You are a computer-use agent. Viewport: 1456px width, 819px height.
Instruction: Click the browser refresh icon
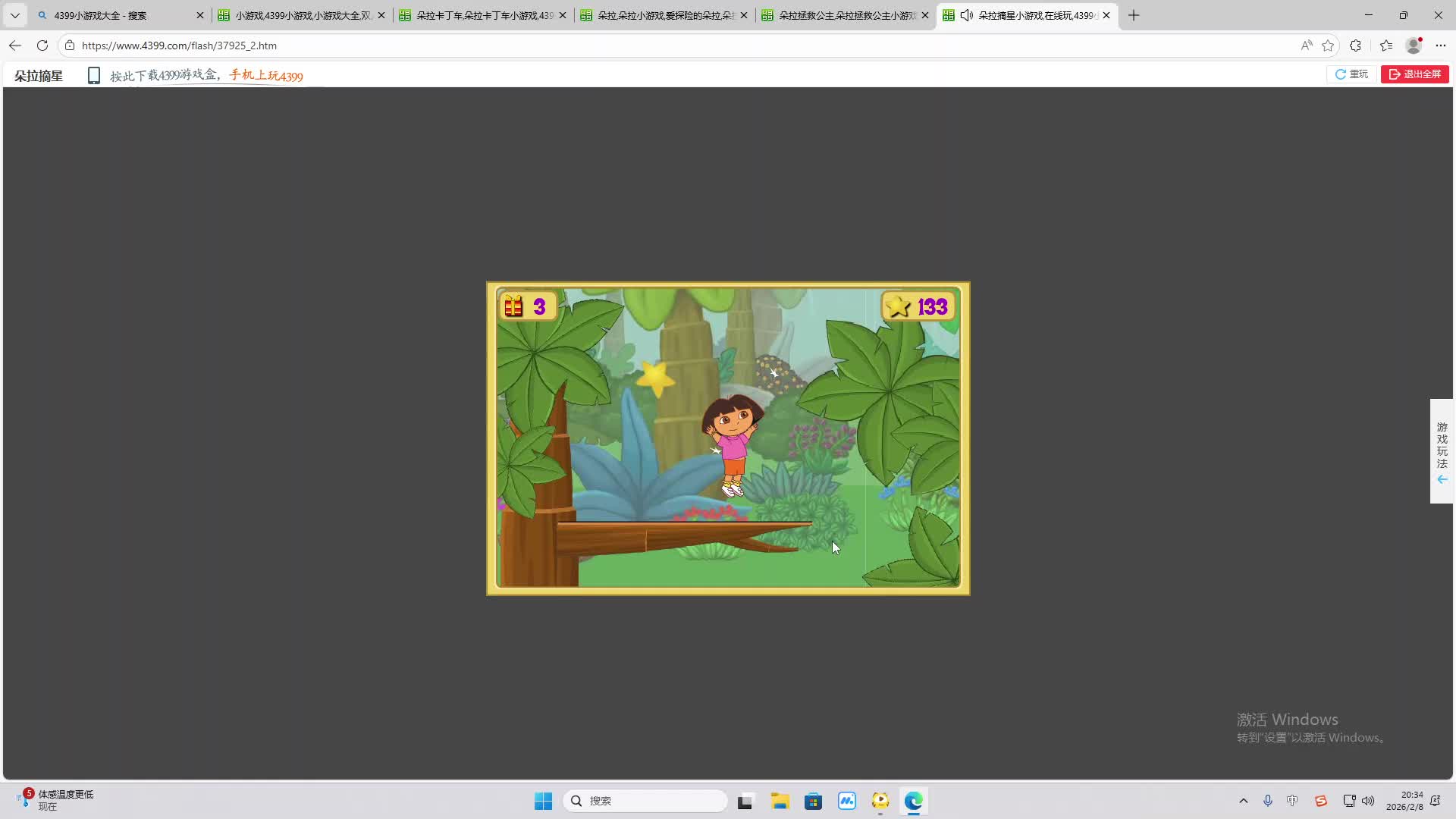[42, 45]
